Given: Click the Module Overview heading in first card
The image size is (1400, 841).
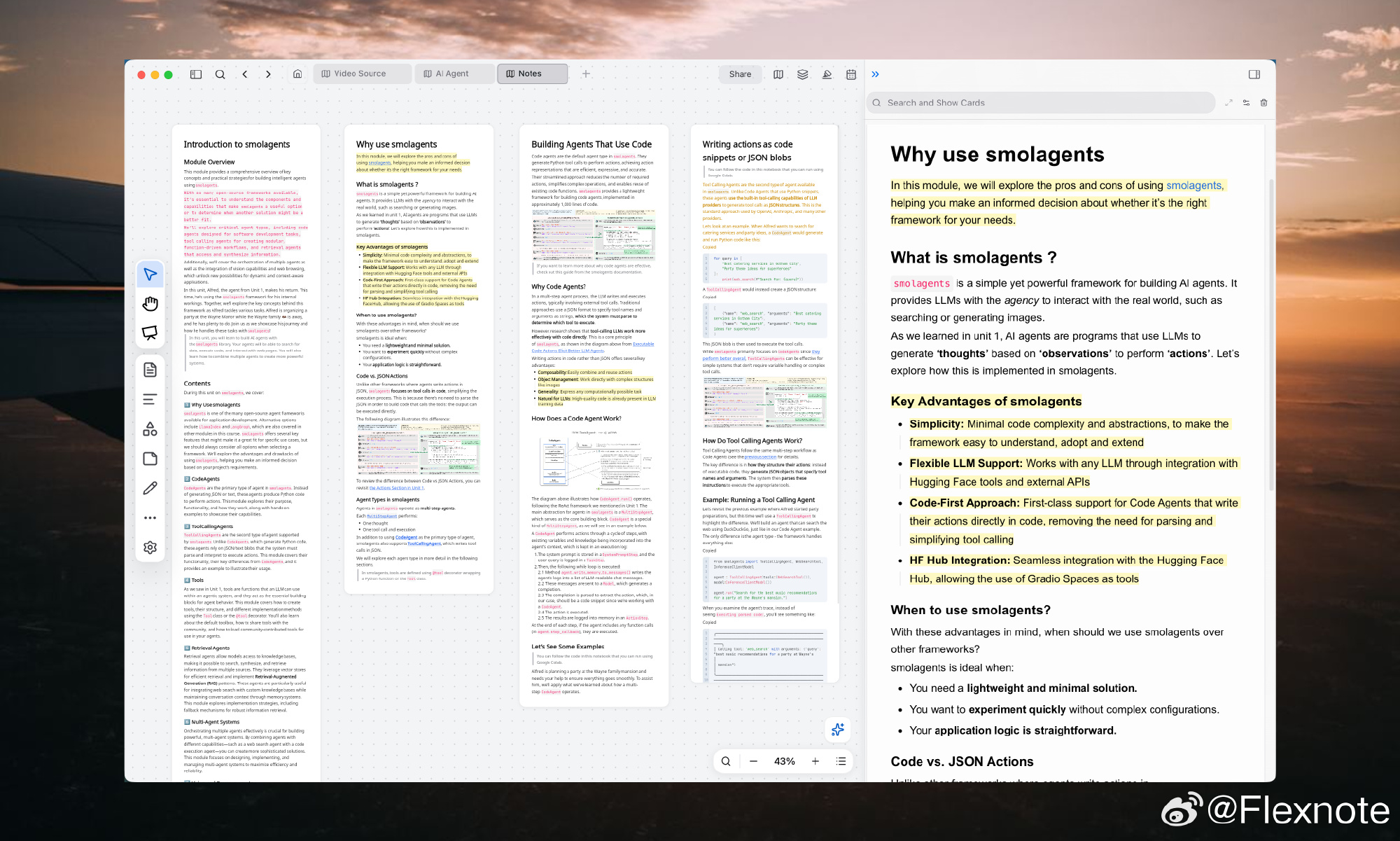Looking at the screenshot, I should click(x=209, y=162).
